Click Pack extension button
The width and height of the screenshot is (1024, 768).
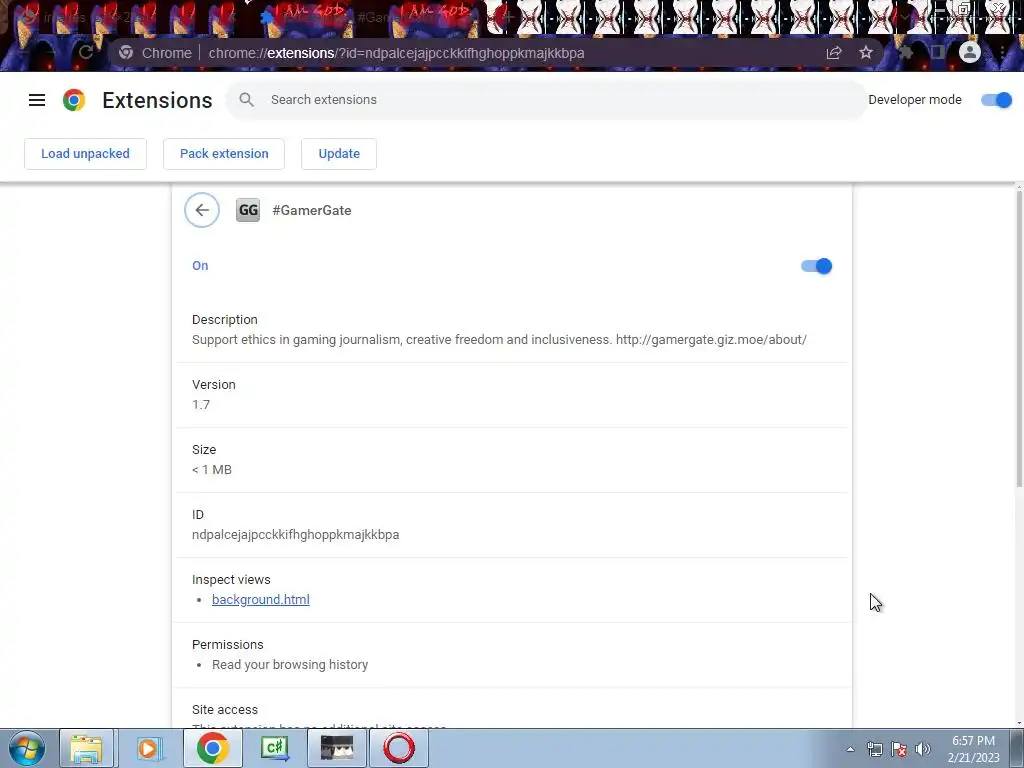(x=224, y=153)
